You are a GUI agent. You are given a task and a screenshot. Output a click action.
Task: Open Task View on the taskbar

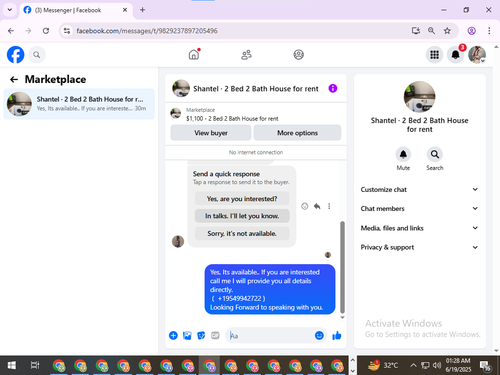coord(35,365)
